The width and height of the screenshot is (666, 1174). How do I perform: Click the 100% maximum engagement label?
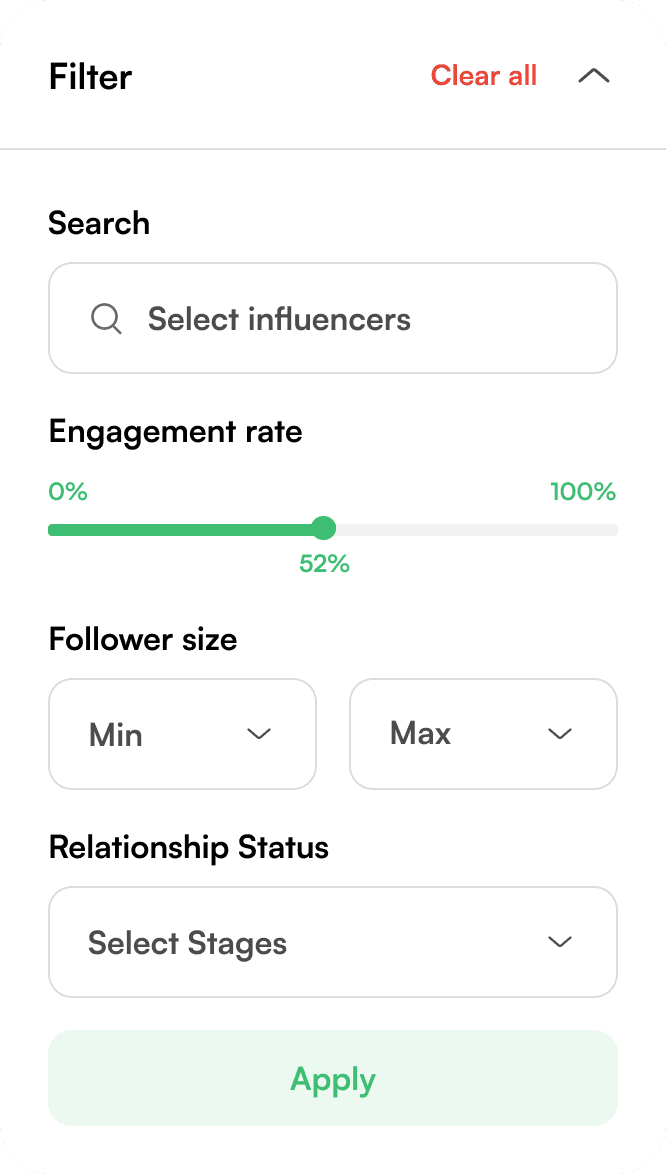tap(583, 492)
